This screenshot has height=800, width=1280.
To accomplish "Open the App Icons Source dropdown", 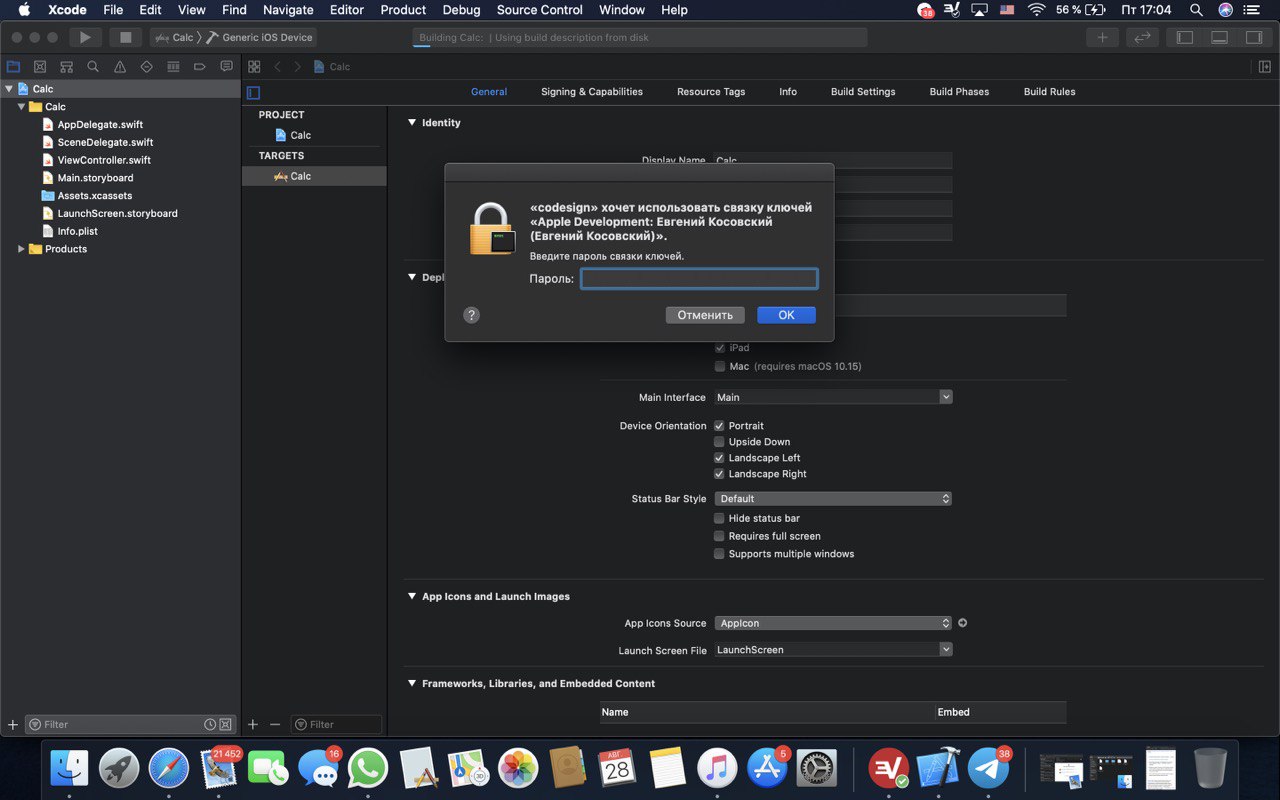I will click(x=833, y=623).
